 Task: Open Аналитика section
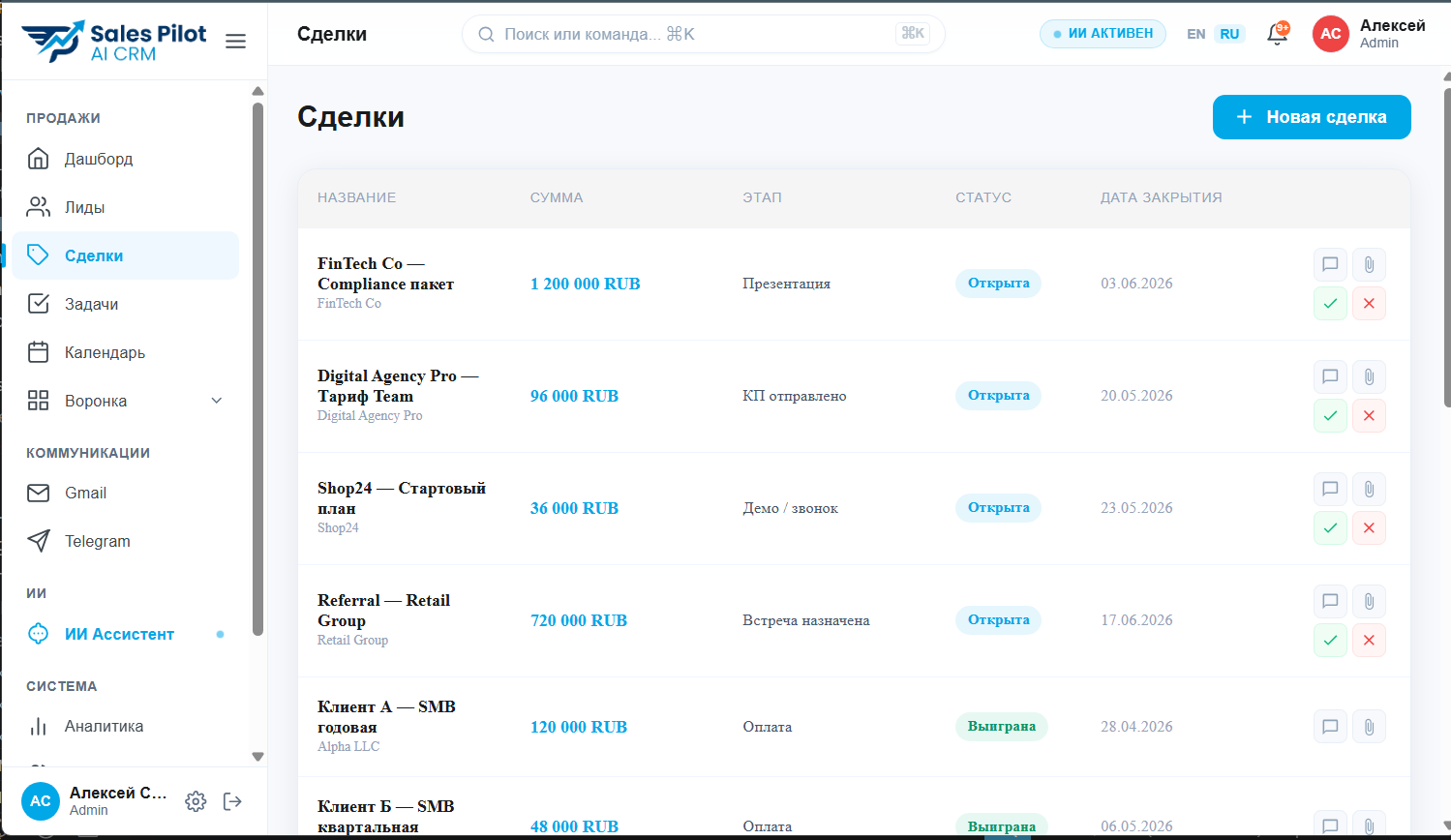tap(126, 726)
